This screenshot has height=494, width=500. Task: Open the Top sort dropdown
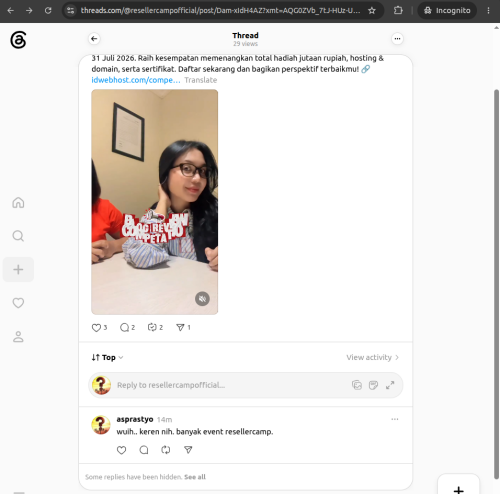pos(107,357)
